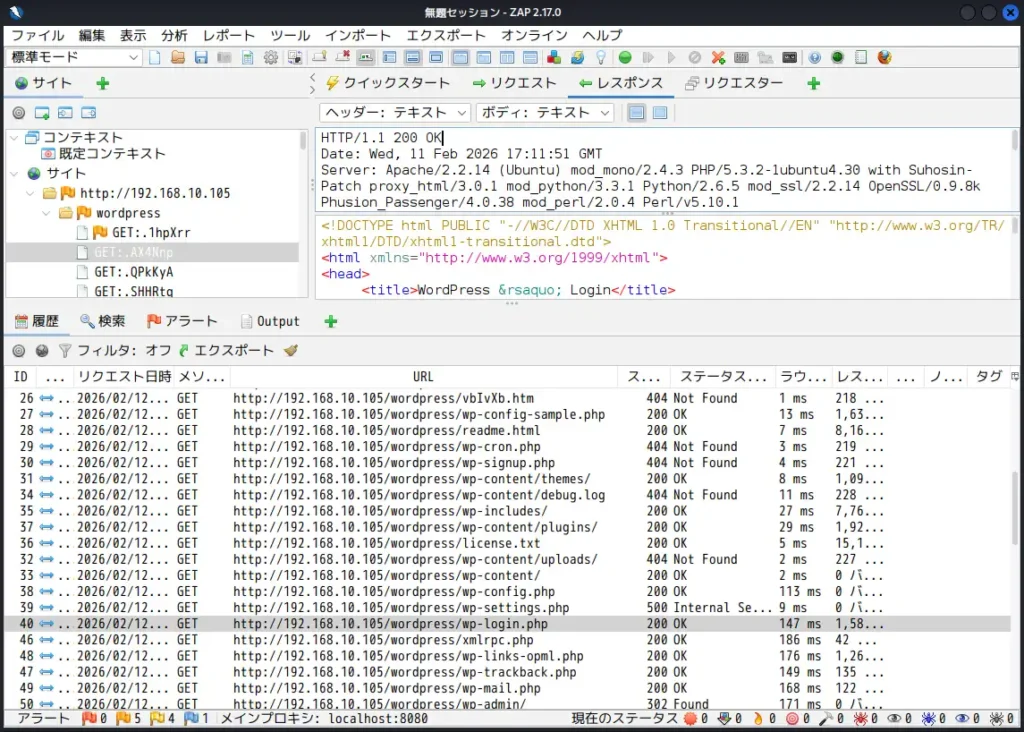This screenshot has width=1024, height=732.
Task: Set break on all requests (green circle)
Action: pyautogui.click(x=623, y=57)
